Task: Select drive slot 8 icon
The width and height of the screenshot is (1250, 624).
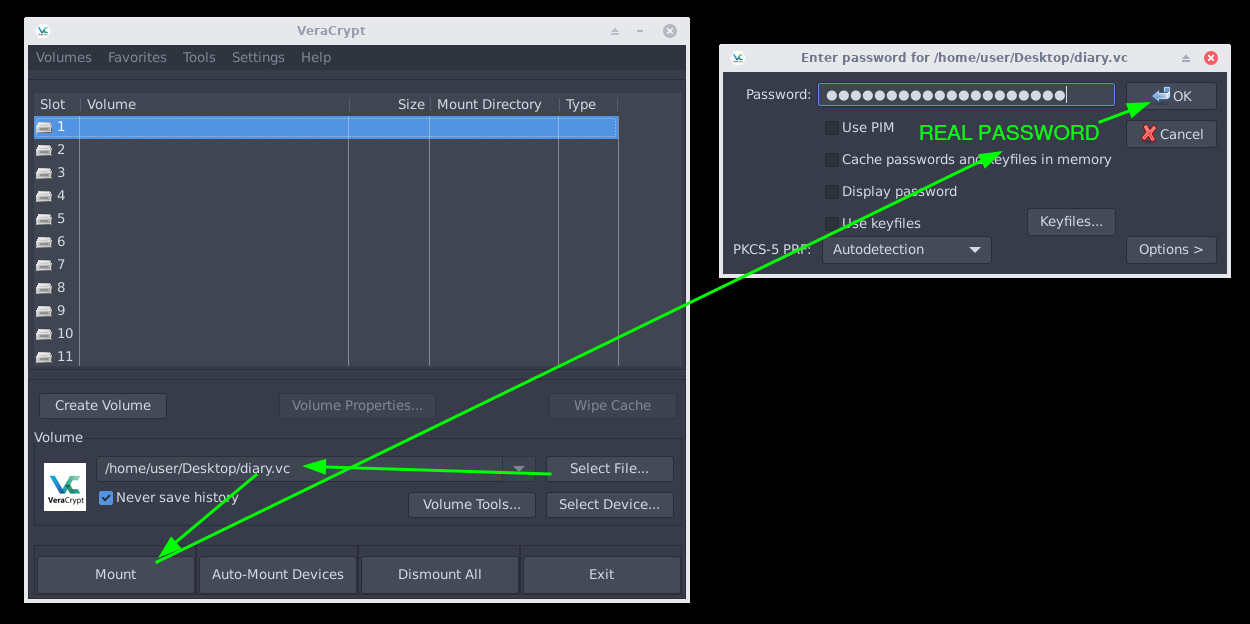Action: 44,288
